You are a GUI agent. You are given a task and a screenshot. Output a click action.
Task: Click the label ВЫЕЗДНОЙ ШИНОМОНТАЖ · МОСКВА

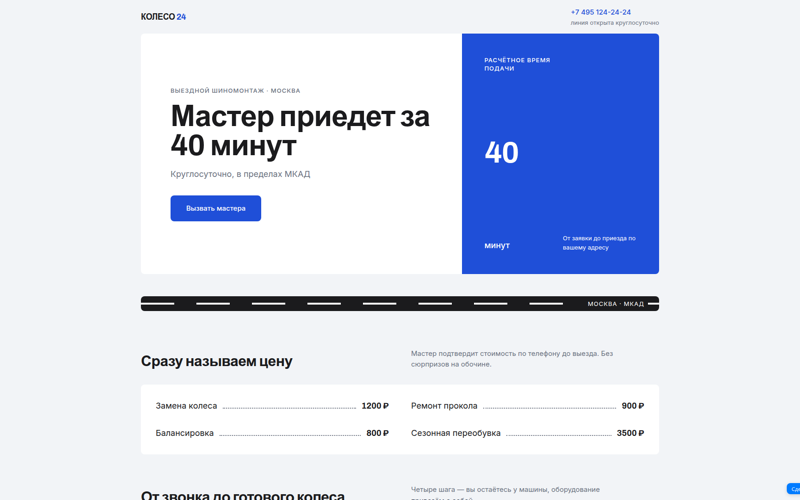pyautogui.click(x=235, y=91)
